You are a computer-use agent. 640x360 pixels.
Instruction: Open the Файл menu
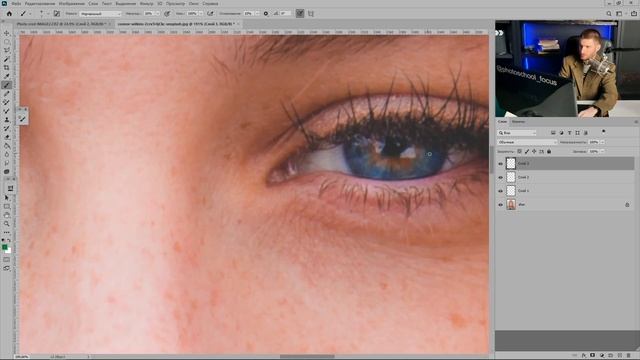click(16, 3)
